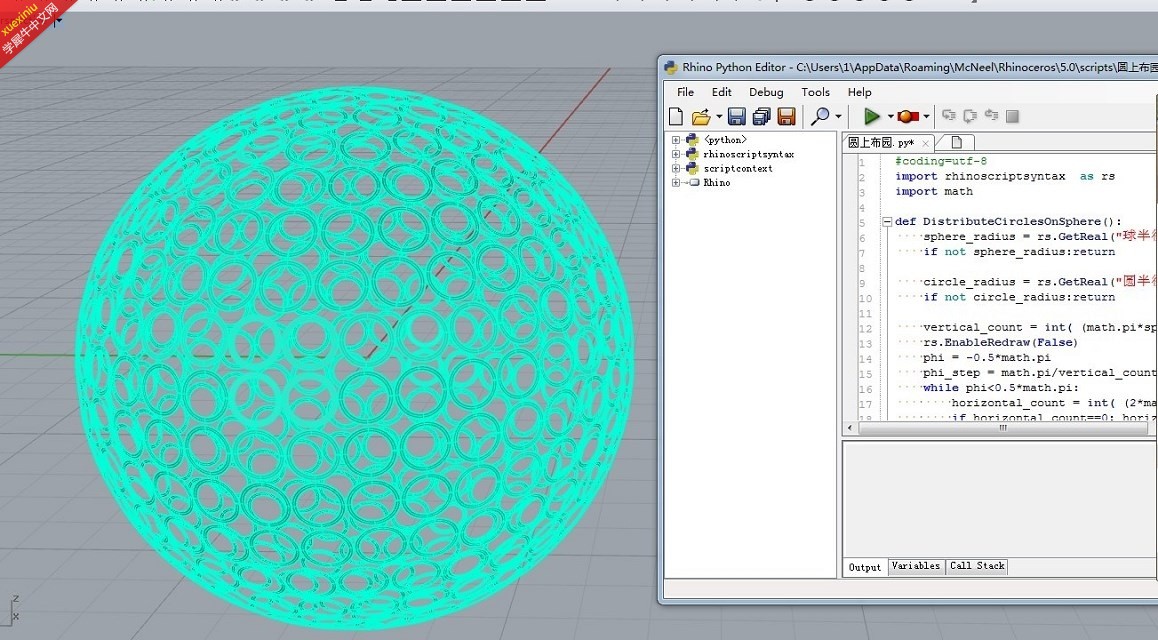
Task: Click the 'while phi<0.5*math.pi:' line
Action: pyautogui.click(x=1001, y=388)
